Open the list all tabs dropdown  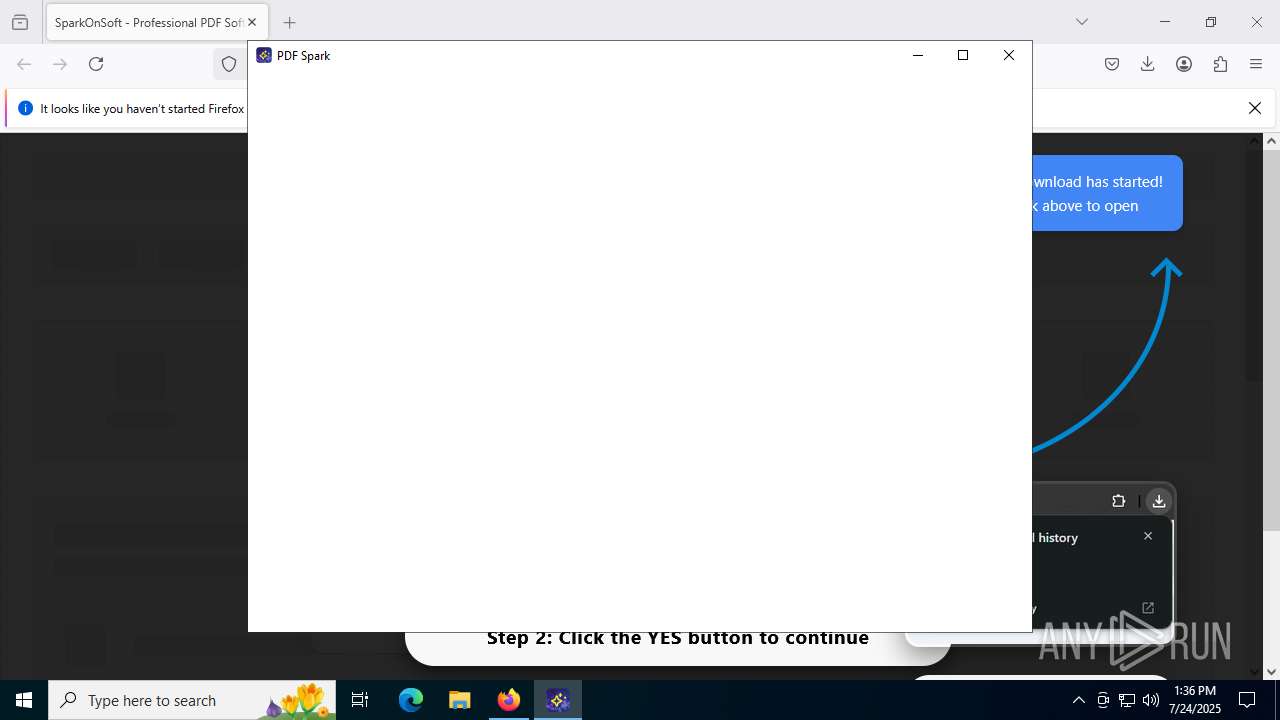[x=1081, y=22]
